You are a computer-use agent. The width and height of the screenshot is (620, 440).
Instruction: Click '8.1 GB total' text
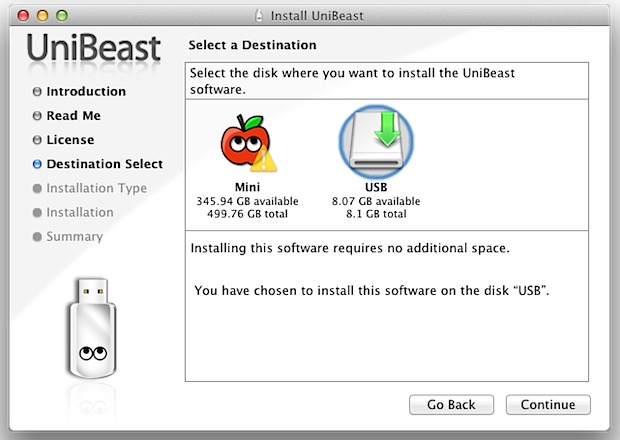(x=376, y=214)
